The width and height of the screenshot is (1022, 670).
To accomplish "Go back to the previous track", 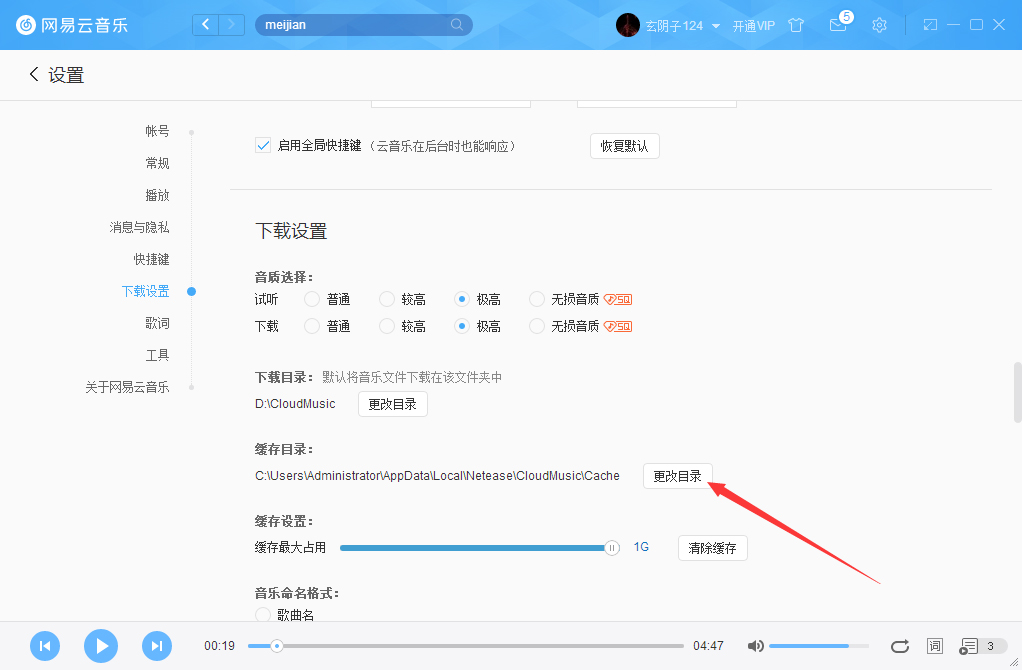I will [x=44, y=646].
